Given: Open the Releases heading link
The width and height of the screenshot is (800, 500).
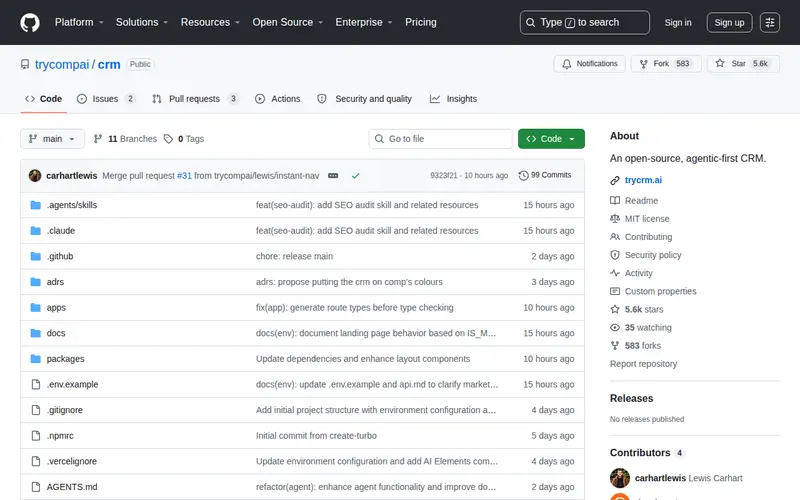Looking at the screenshot, I should pyautogui.click(x=631, y=398).
